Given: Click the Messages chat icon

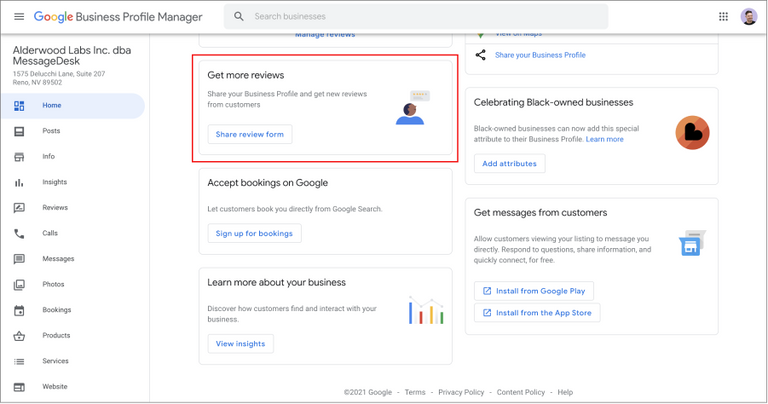Looking at the screenshot, I should (19, 259).
